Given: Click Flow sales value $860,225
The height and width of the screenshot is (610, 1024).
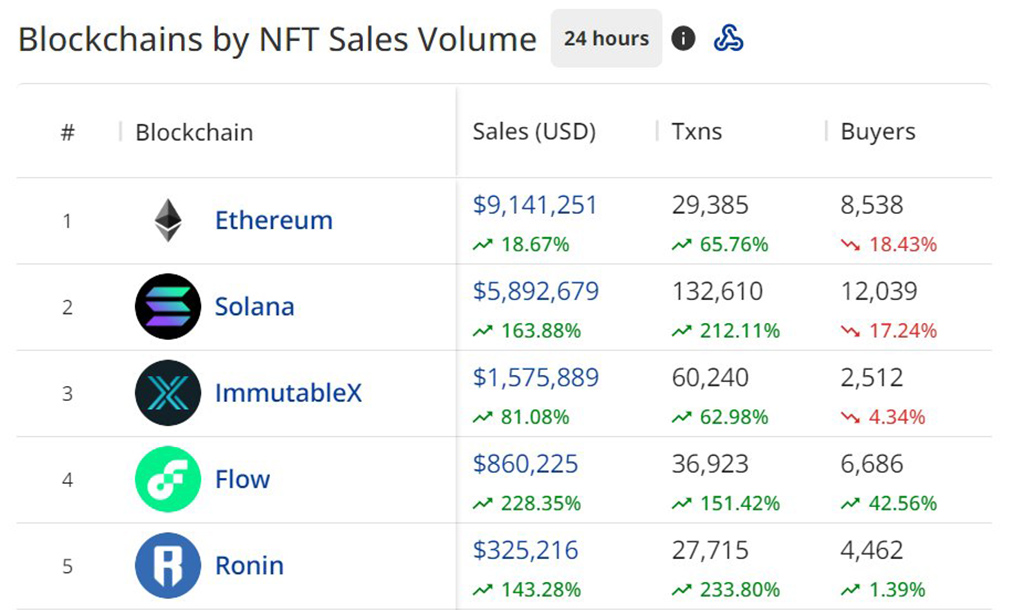Looking at the screenshot, I should coord(525,464).
